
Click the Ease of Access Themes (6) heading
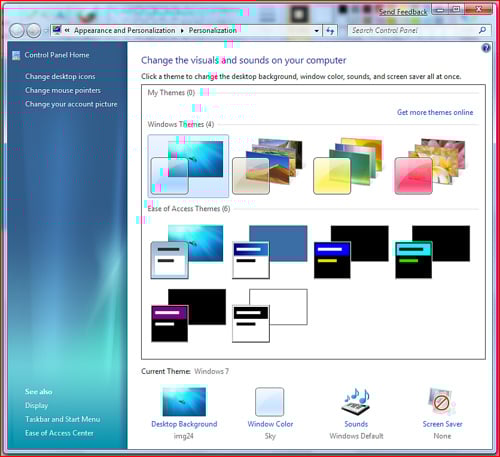(189, 209)
